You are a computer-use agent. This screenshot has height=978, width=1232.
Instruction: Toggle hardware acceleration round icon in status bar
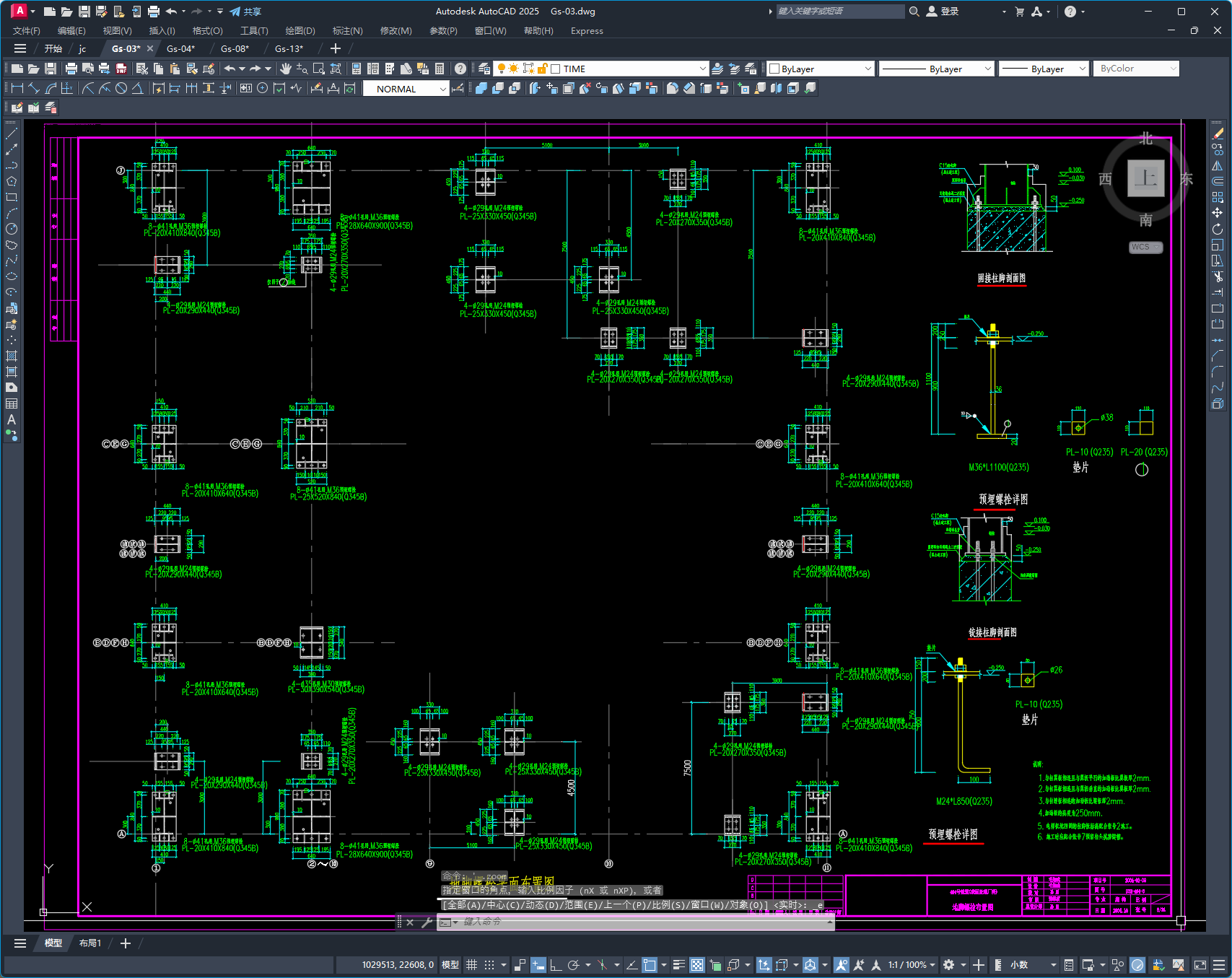[x=1137, y=965]
